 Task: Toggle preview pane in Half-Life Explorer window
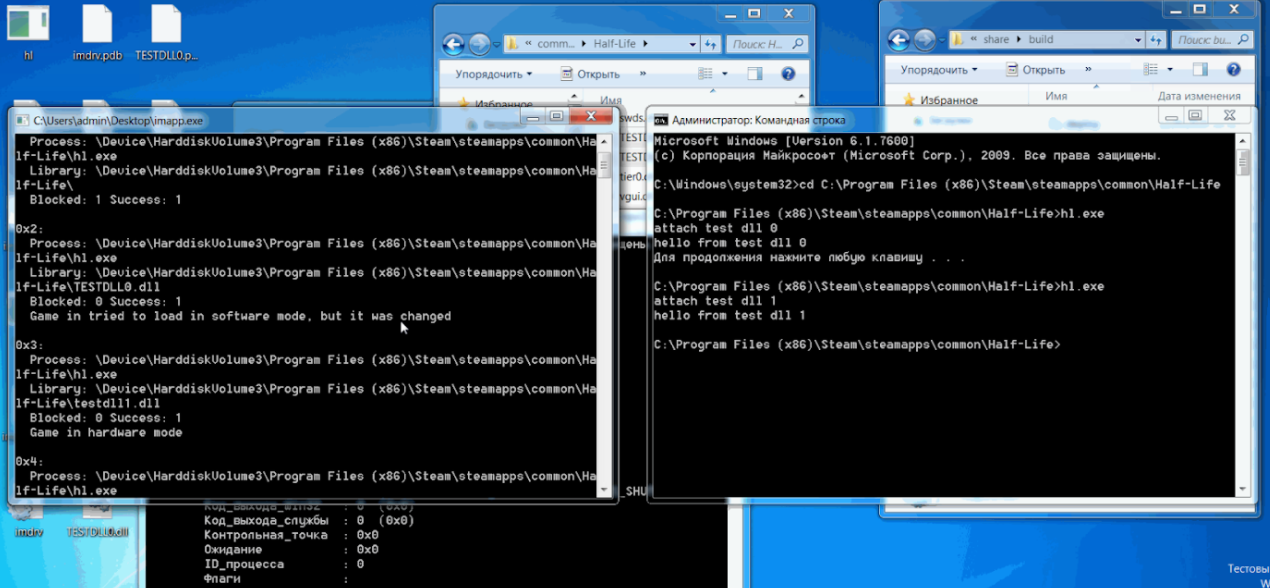click(755, 74)
